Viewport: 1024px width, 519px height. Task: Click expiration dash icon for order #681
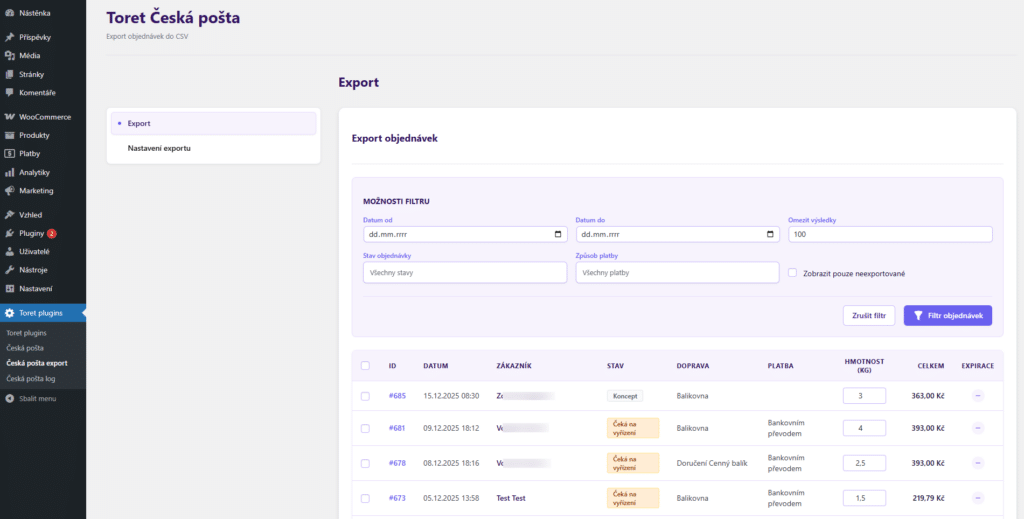pos(978,428)
